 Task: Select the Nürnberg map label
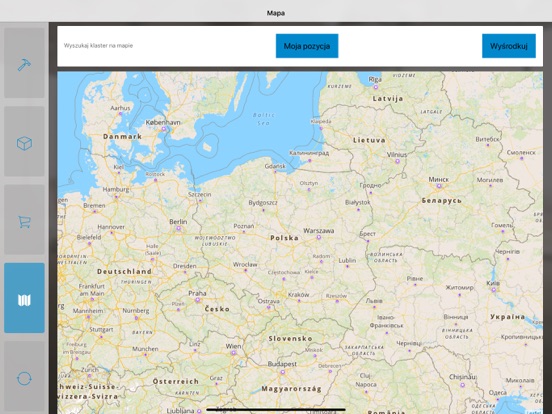point(136,310)
